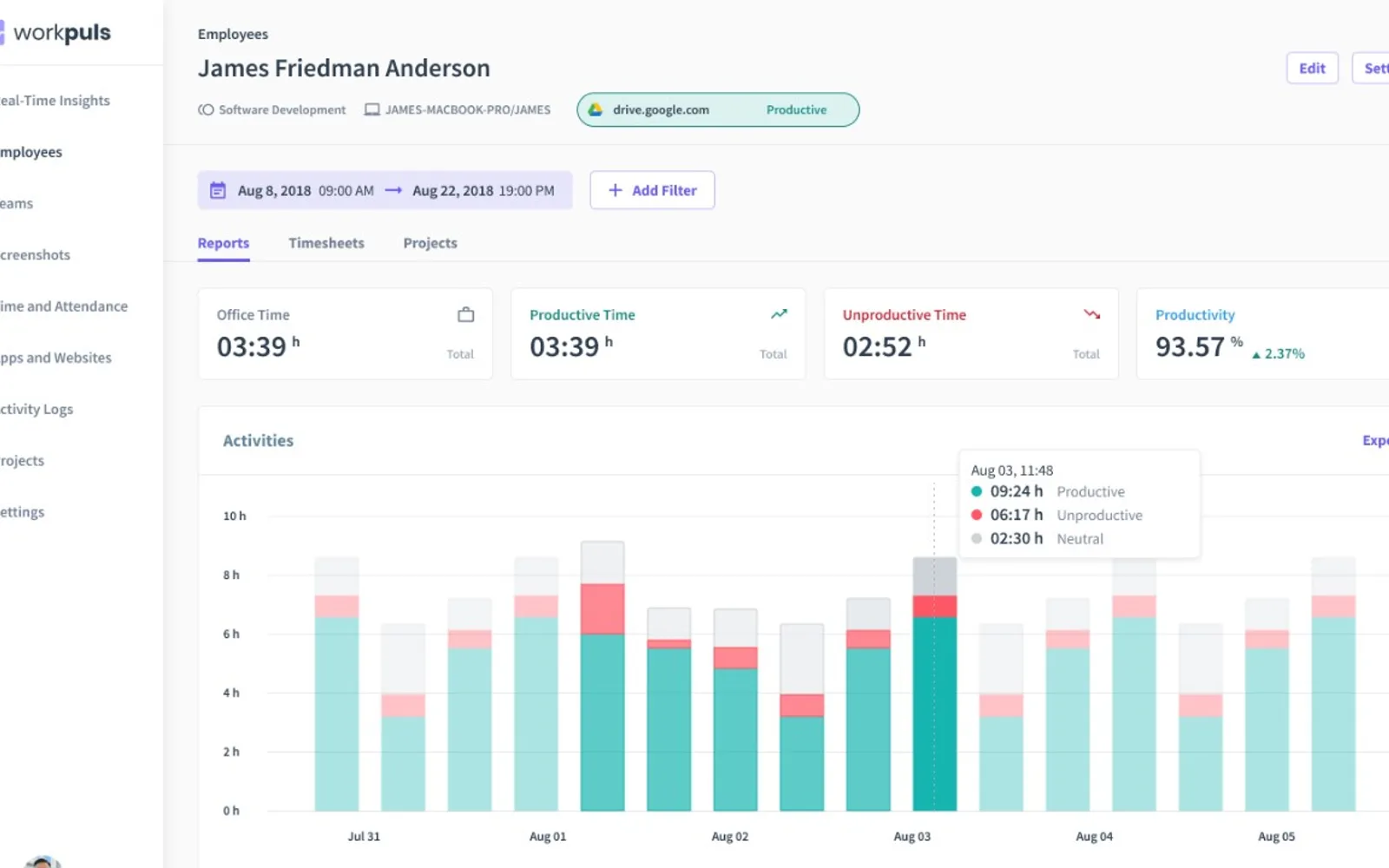Screen dimensions: 1389x868
Task: Click the drive.google.com Productive status pill
Action: point(718,110)
